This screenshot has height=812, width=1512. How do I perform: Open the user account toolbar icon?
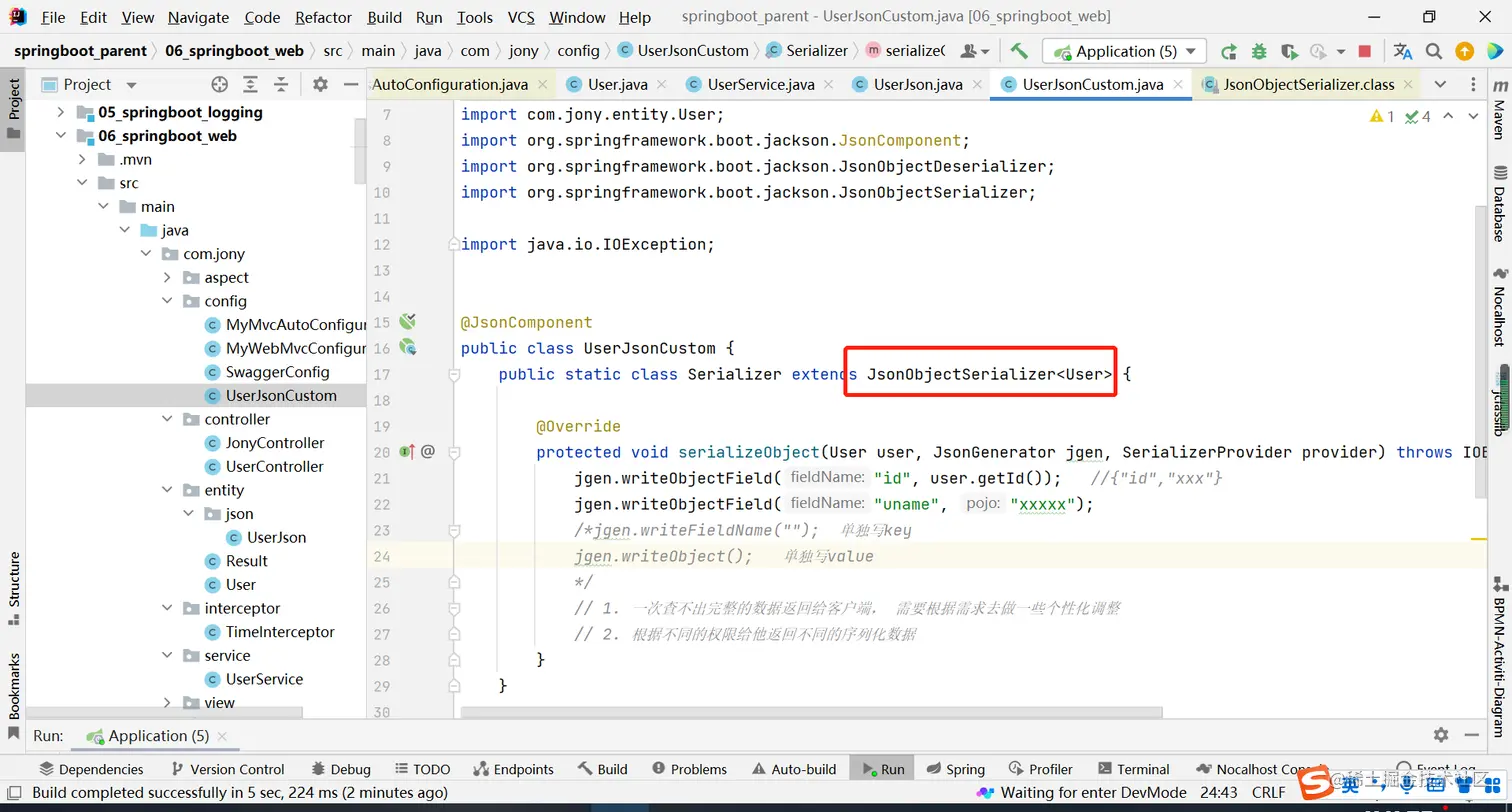click(x=974, y=51)
